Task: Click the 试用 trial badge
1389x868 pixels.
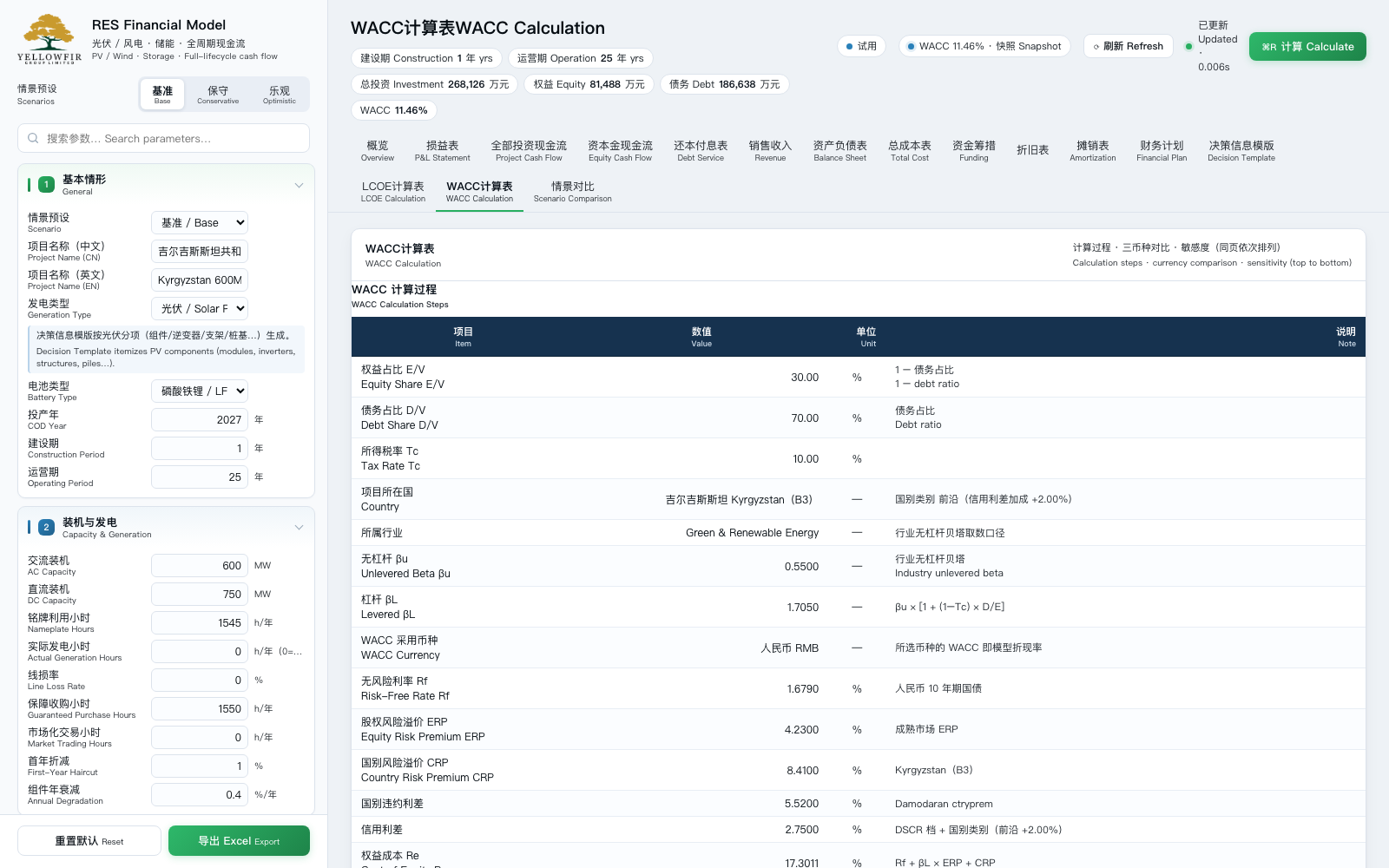Action: (861, 46)
